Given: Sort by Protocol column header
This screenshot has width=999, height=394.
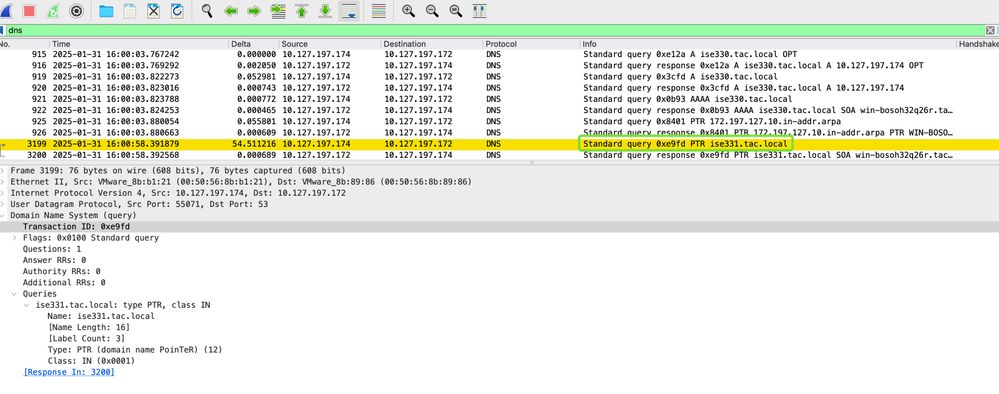Looking at the screenshot, I should pos(531,44).
